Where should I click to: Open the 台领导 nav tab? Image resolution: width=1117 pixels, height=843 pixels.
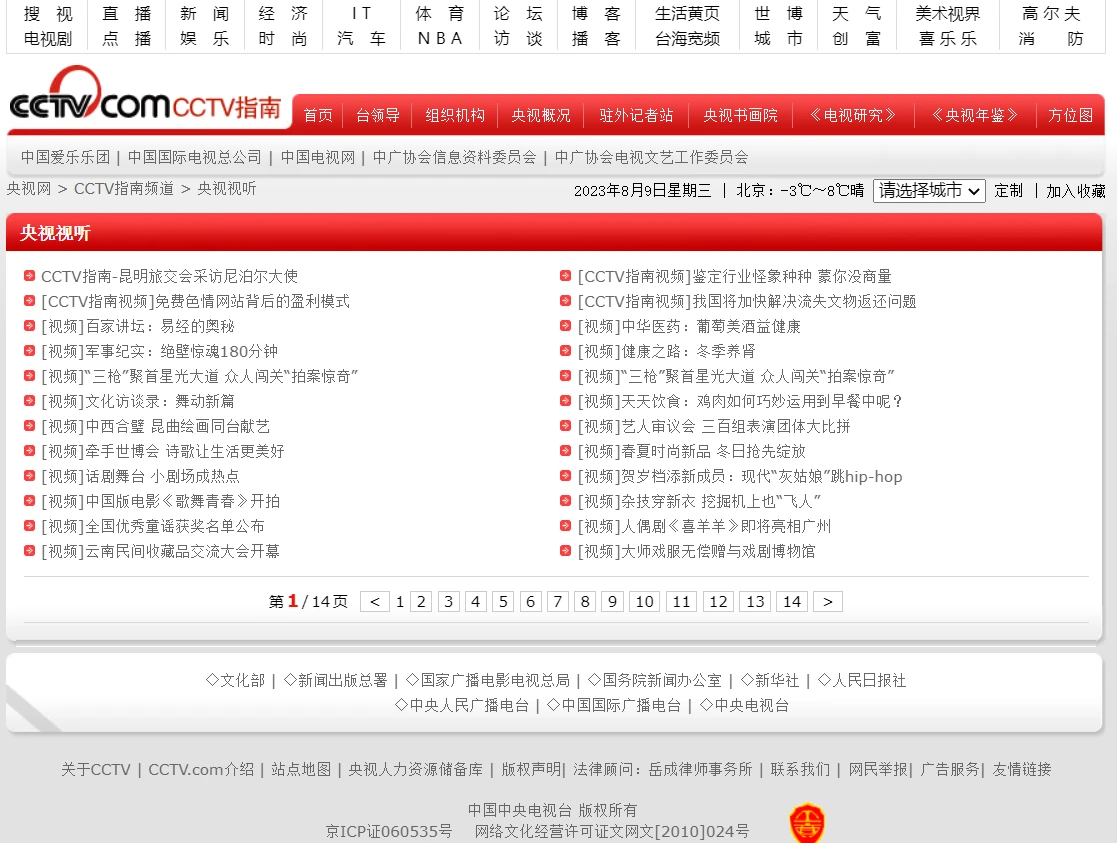[378, 115]
